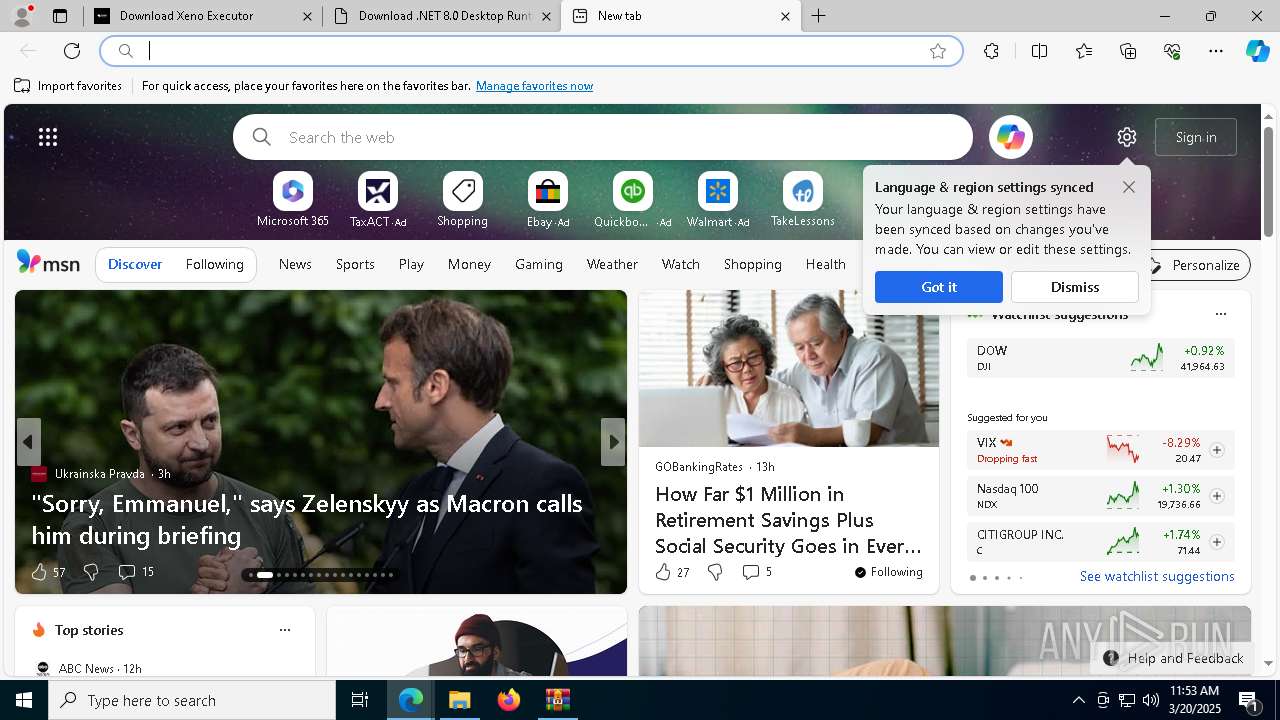This screenshot has width=1280, height=720.
Task: Open TaxACT quick link tile
Action: pos(377,200)
